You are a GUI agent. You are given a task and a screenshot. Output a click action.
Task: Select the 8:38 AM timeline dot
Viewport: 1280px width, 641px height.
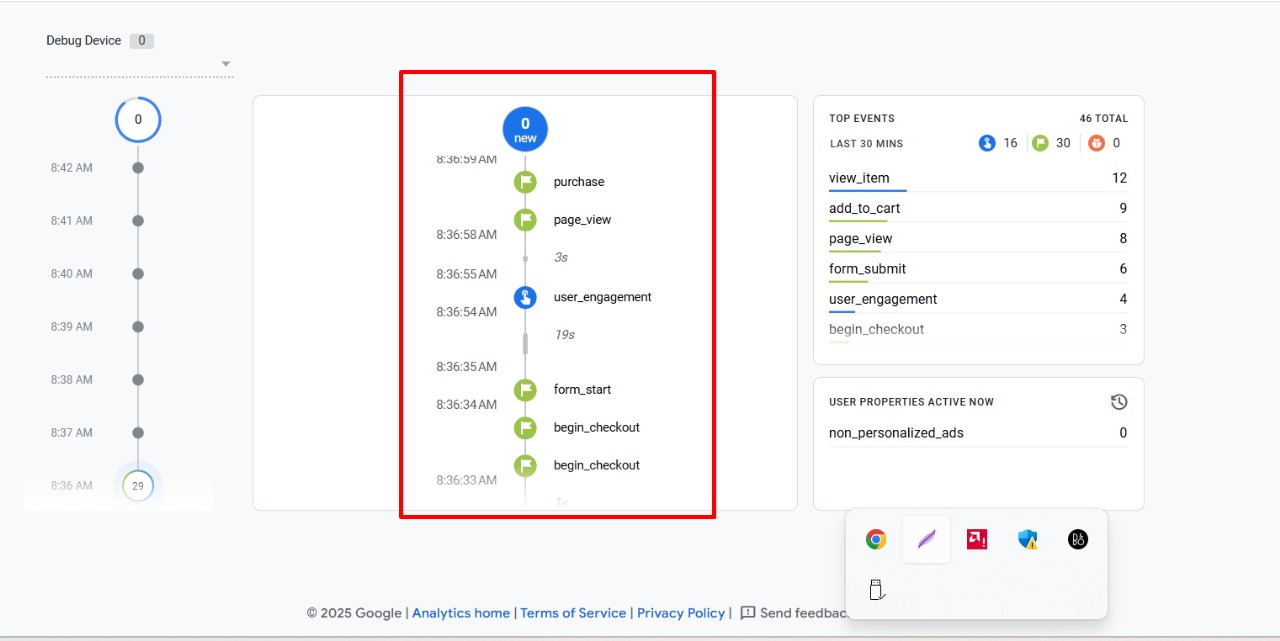click(138, 380)
